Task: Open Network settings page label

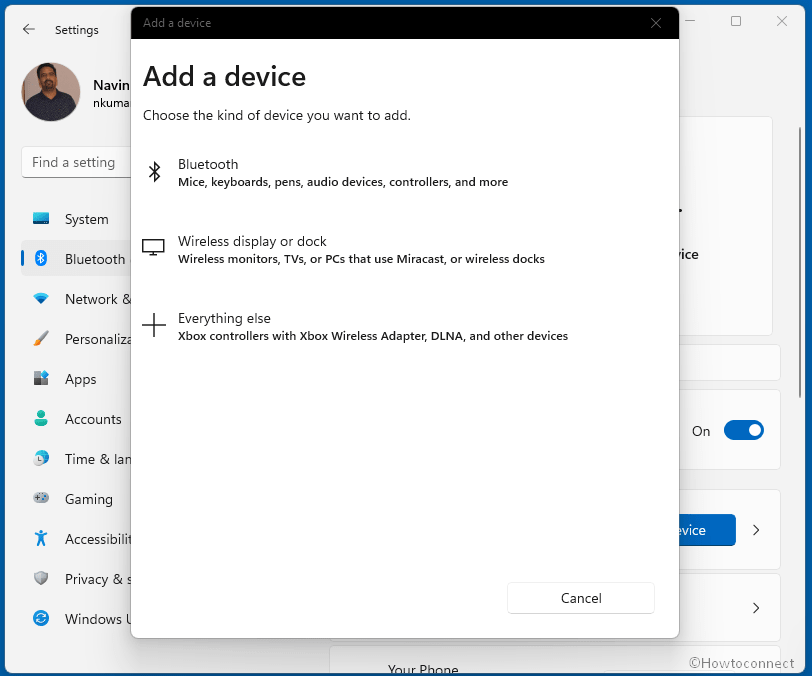Action: pos(98,299)
